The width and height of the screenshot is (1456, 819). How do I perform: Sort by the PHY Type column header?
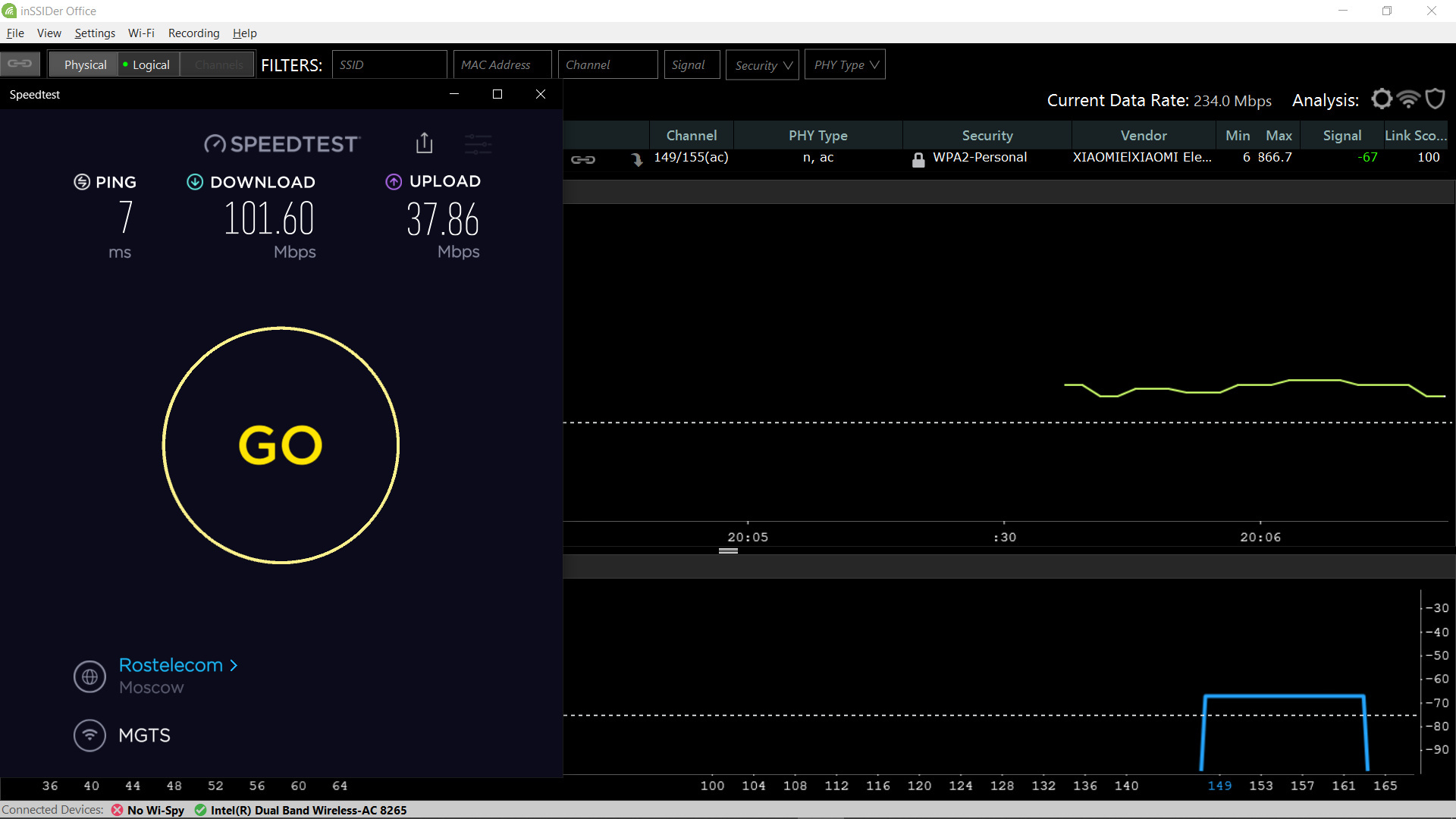click(x=818, y=135)
